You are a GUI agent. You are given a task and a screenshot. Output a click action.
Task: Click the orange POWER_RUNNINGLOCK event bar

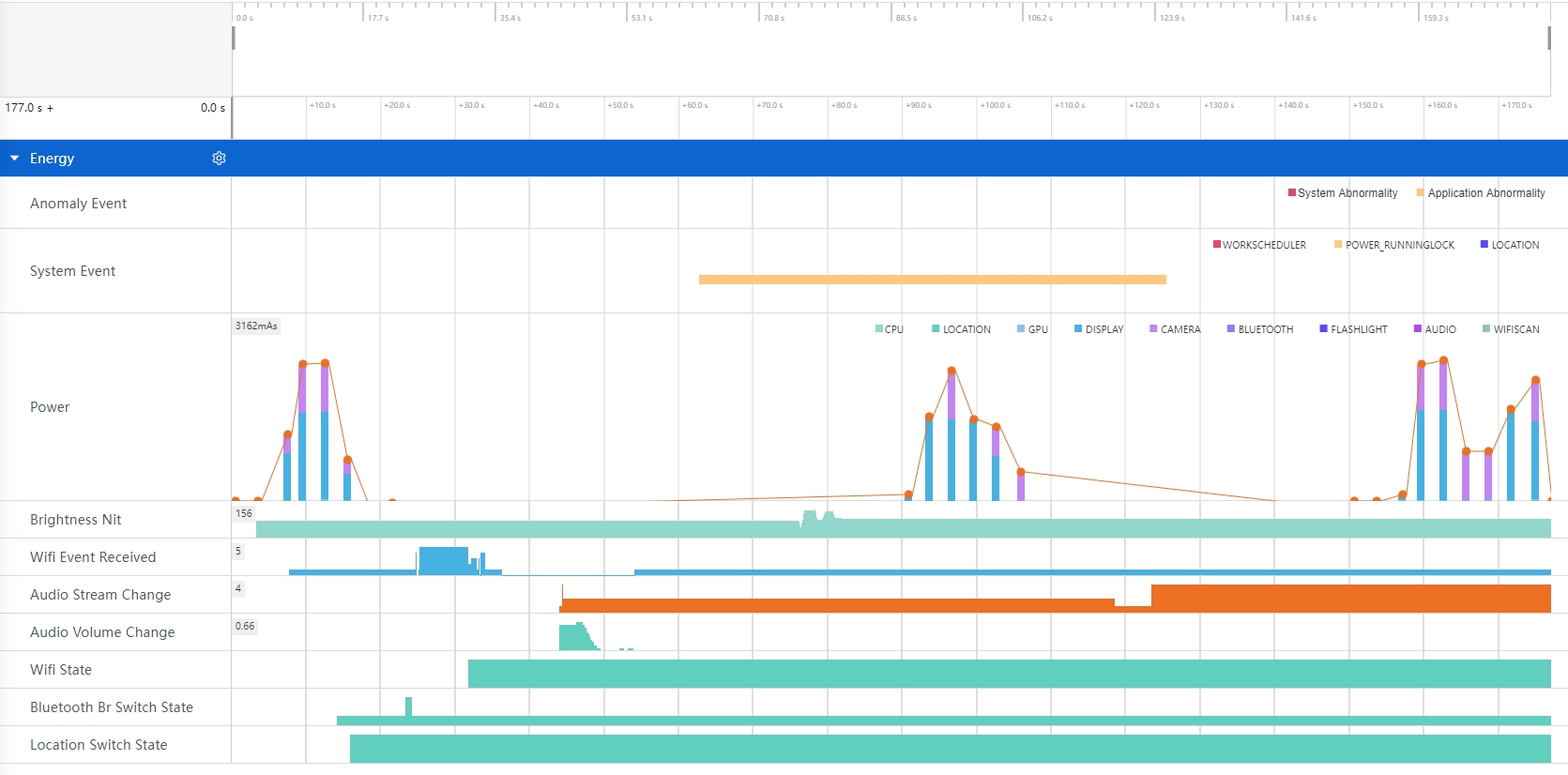(x=932, y=280)
